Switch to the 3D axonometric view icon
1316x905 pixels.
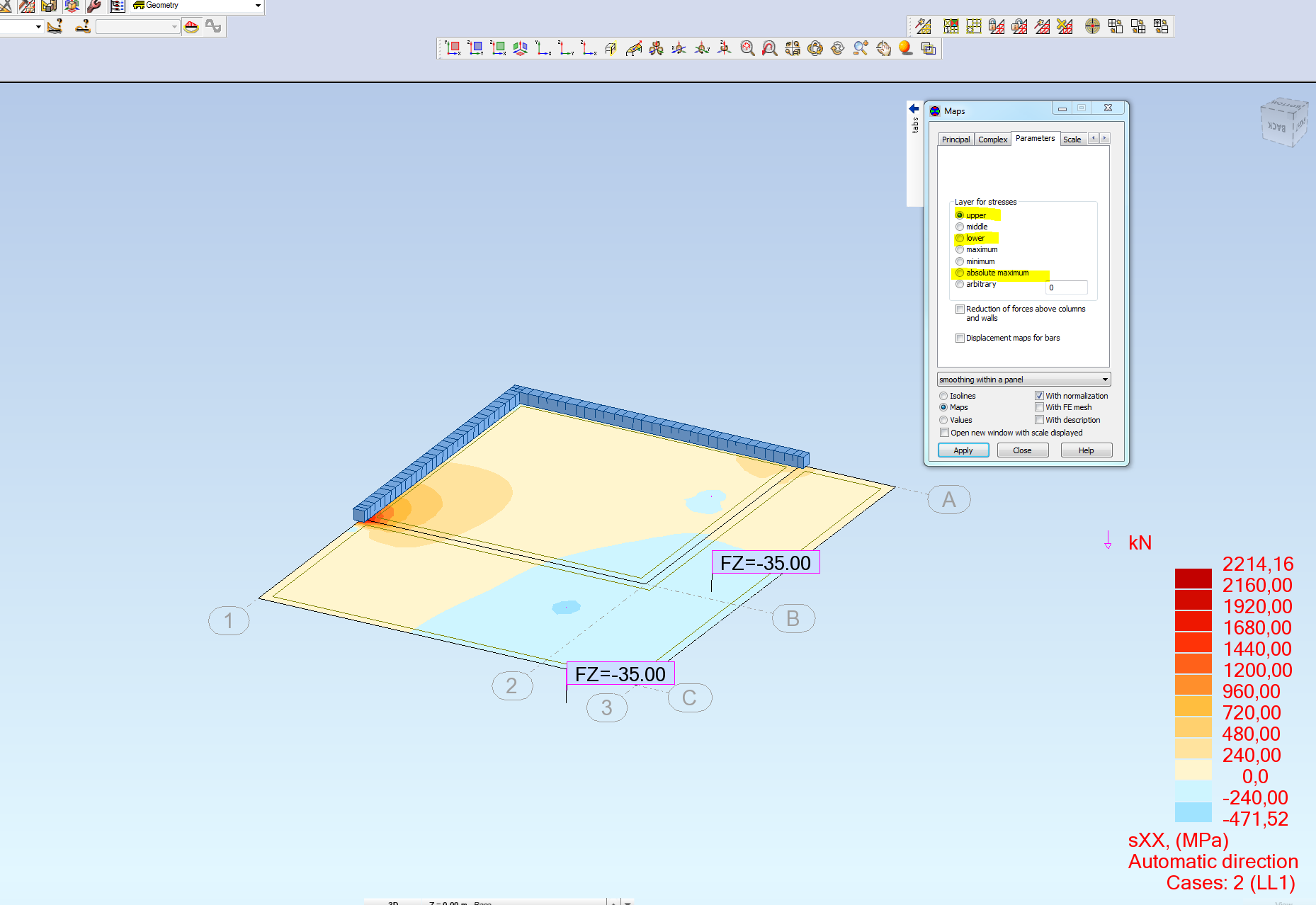(x=521, y=48)
